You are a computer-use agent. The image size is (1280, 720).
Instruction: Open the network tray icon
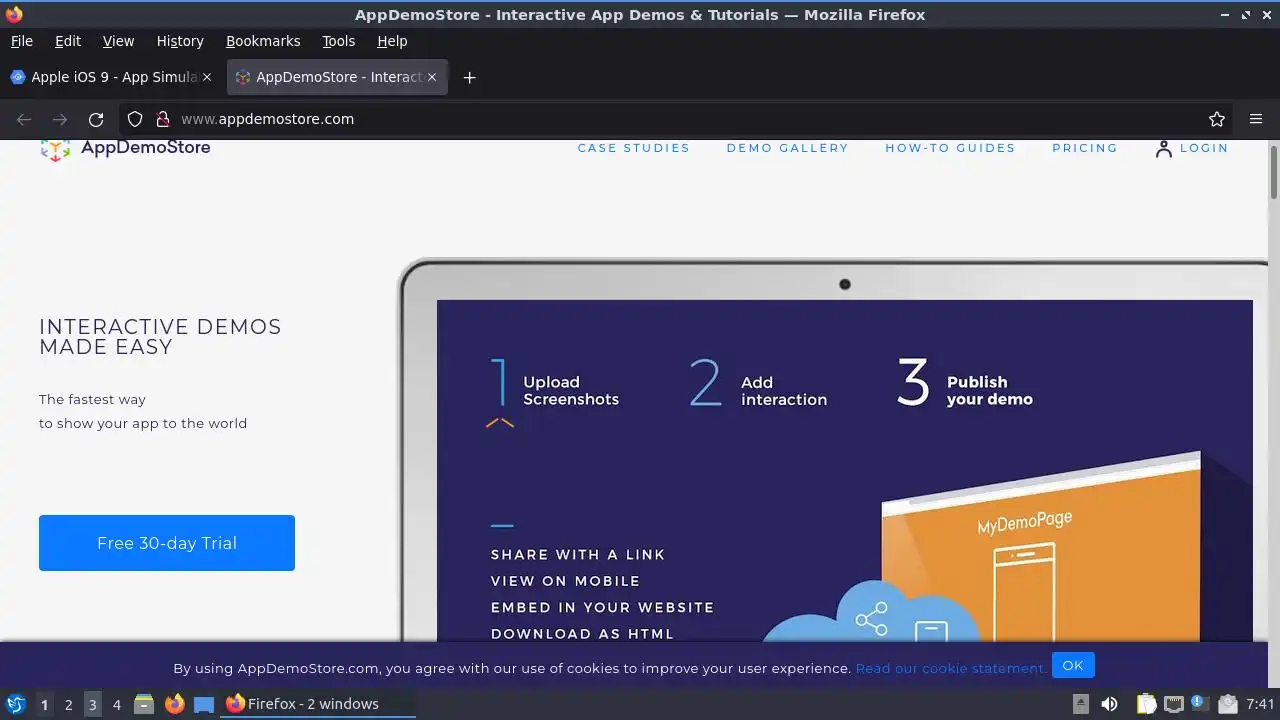(1174, 704)
